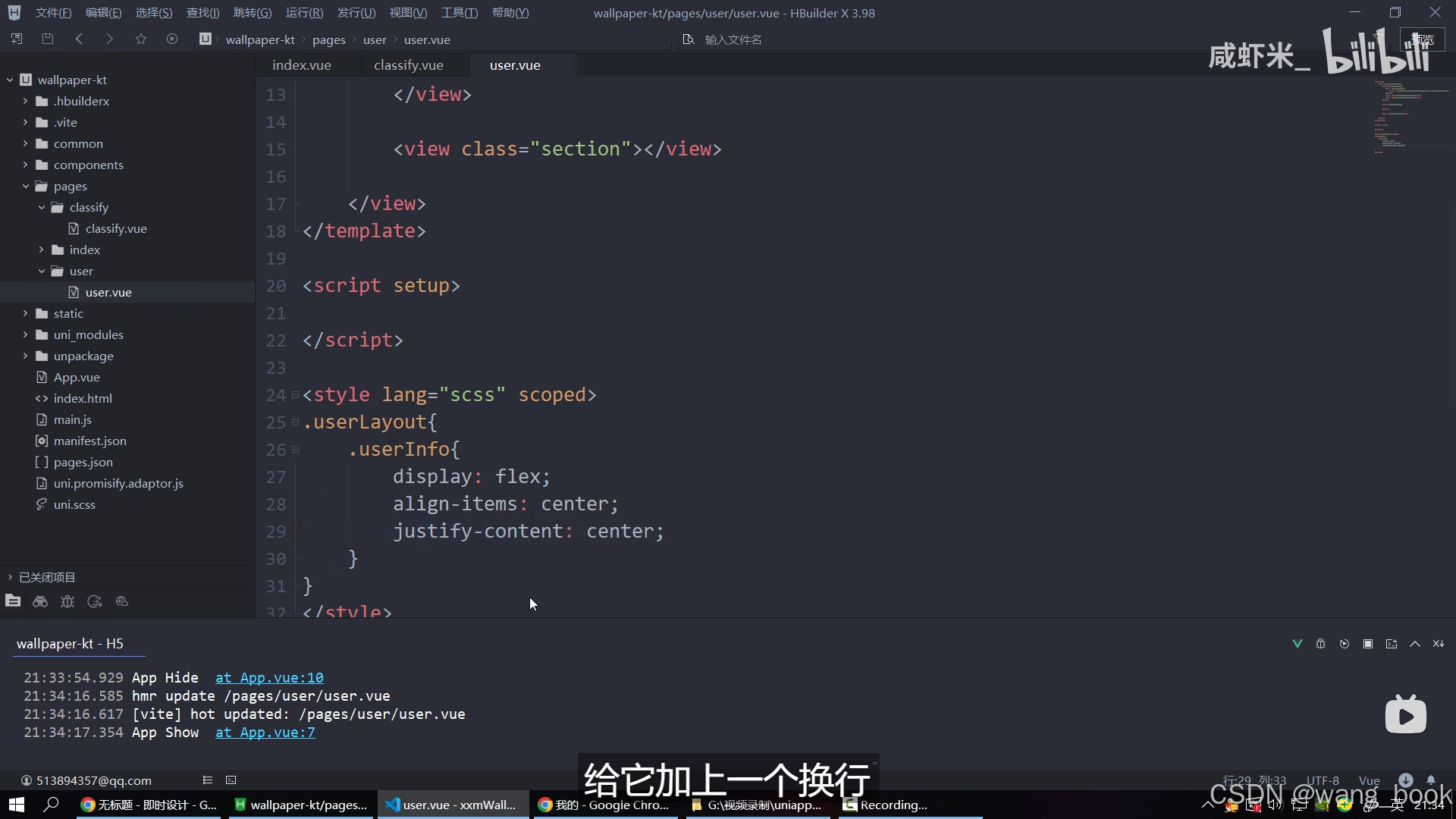
Task: Go forward using the right arrow
Action: pos(110,39)
